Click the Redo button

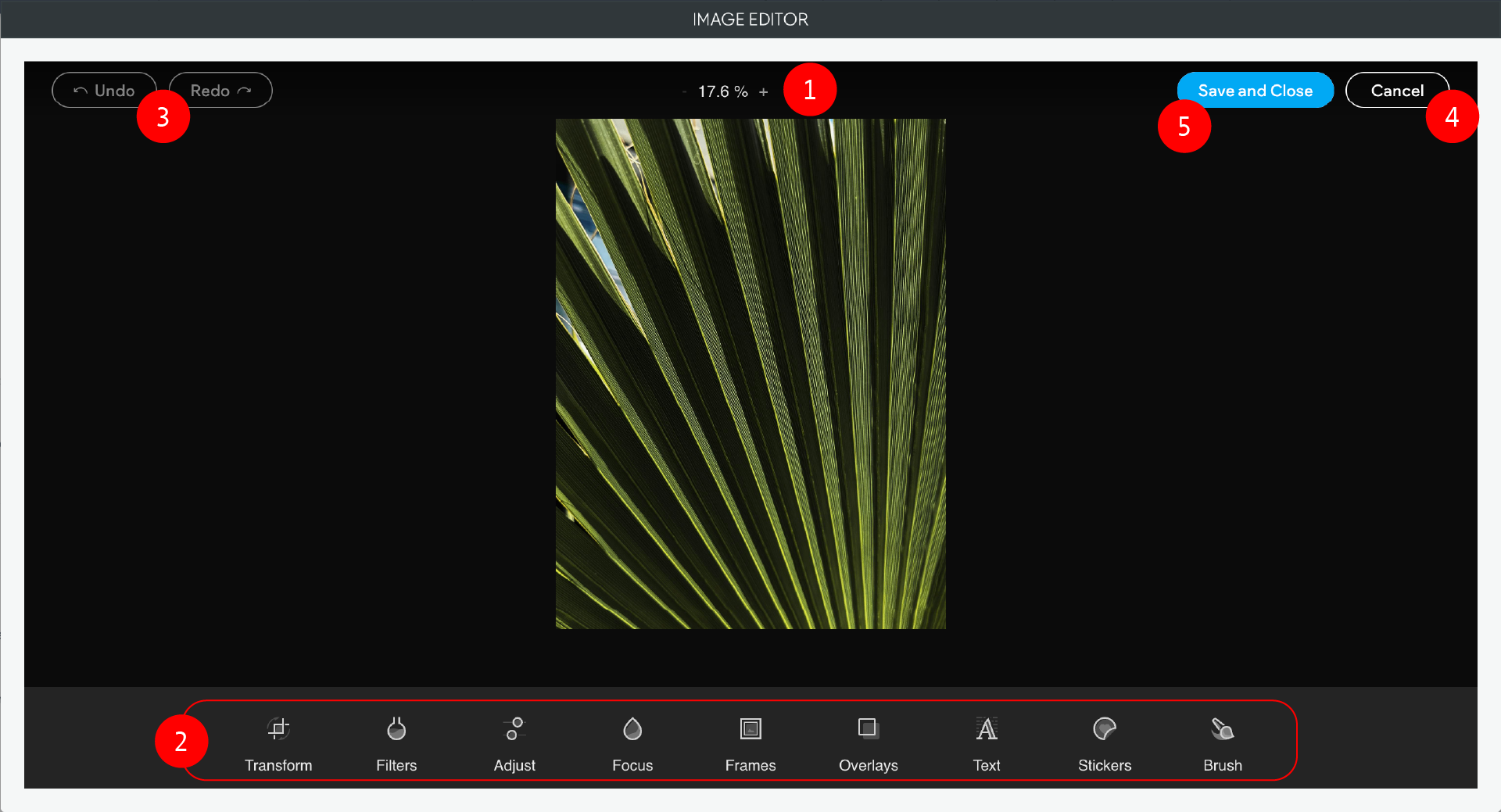pyautogui.click(x=220, y=89)
